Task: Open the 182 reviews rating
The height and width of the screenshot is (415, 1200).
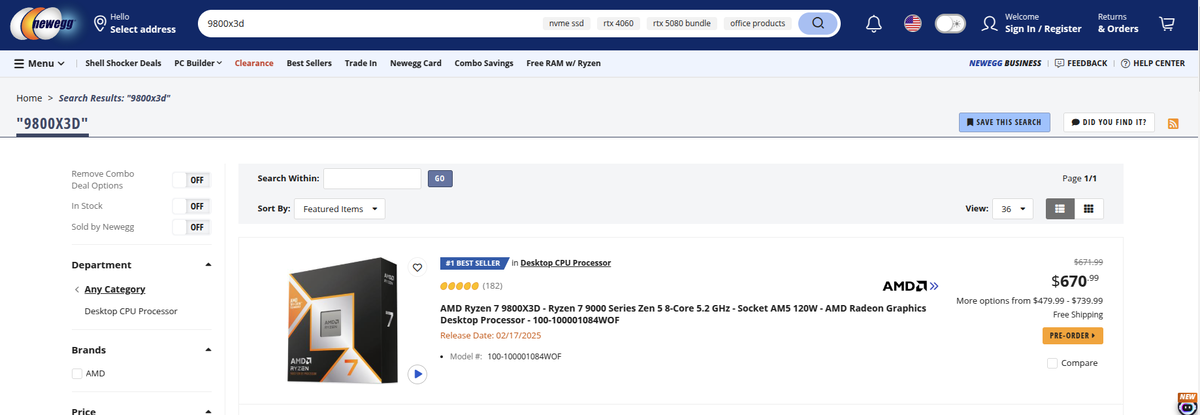Action: 471,286
